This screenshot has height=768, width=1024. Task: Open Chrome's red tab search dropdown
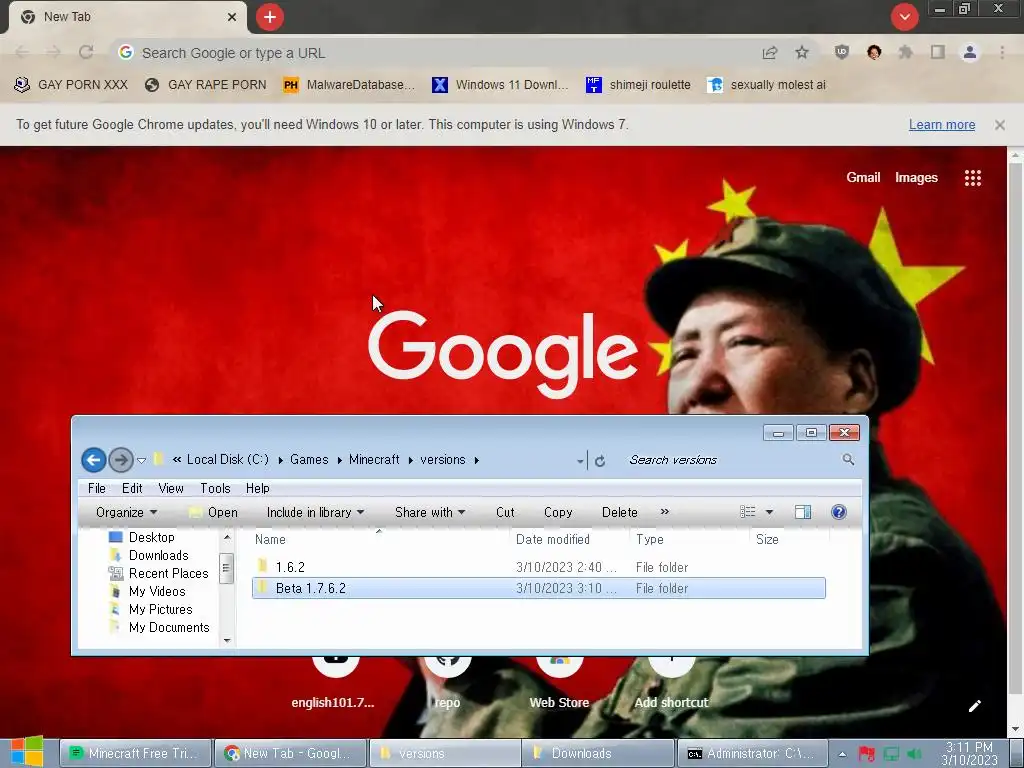point(904,17)
